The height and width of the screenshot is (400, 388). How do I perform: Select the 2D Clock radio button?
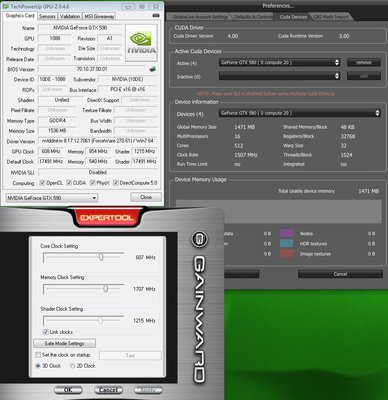72,366
